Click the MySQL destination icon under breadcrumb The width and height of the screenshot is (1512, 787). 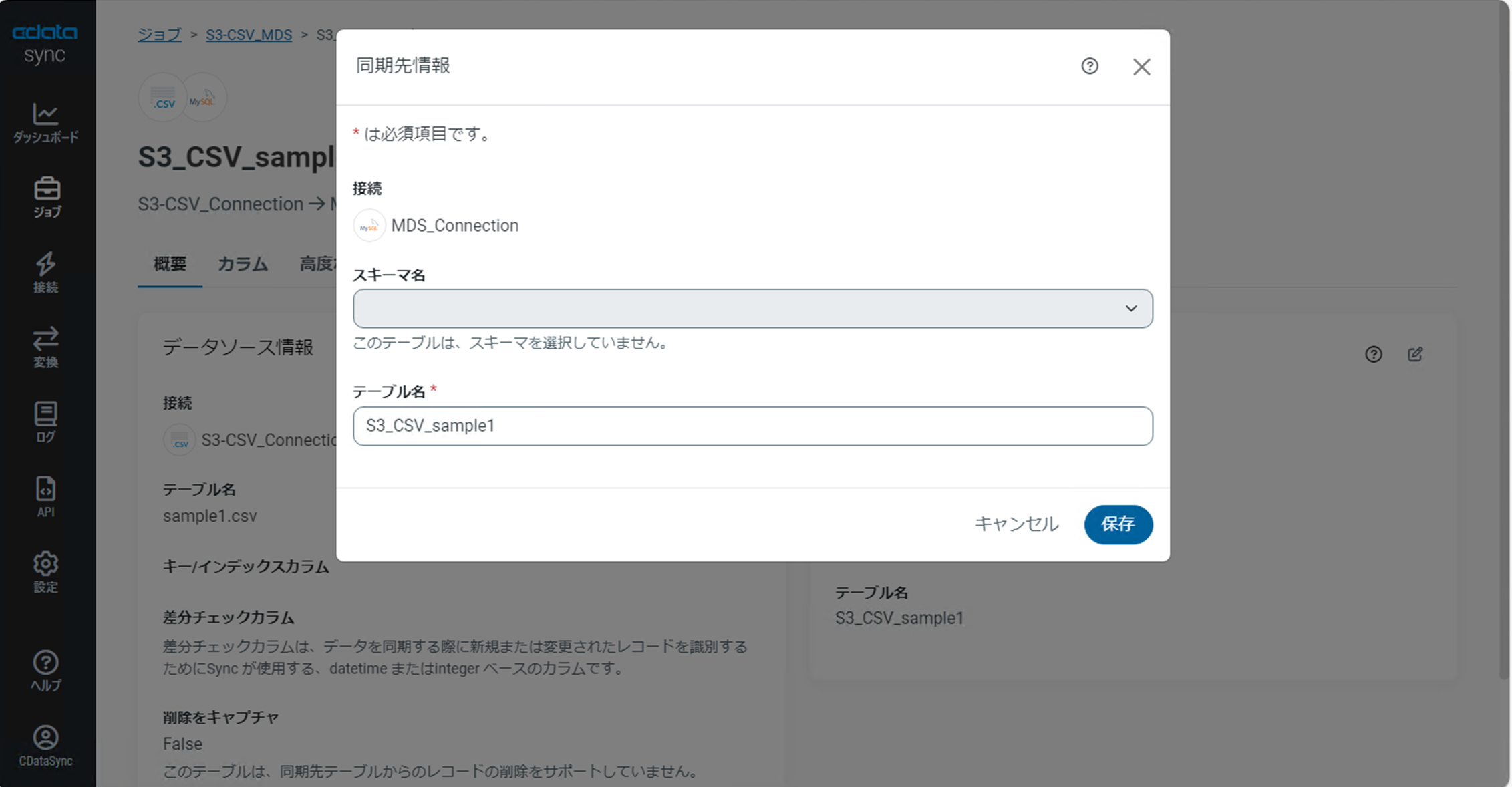point(204,98)
